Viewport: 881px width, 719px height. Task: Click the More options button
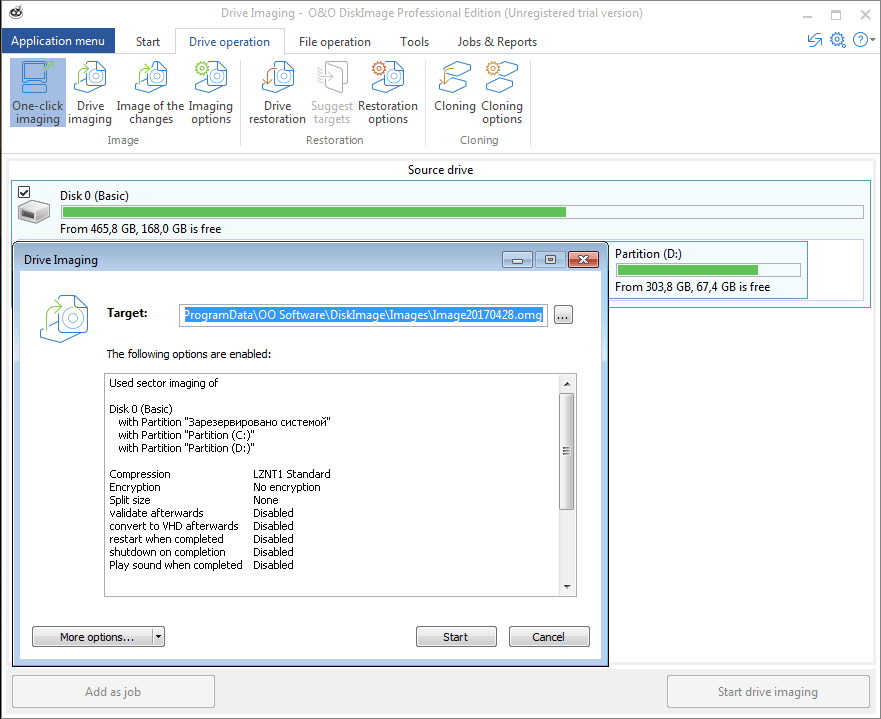click(x=93, y=637)
